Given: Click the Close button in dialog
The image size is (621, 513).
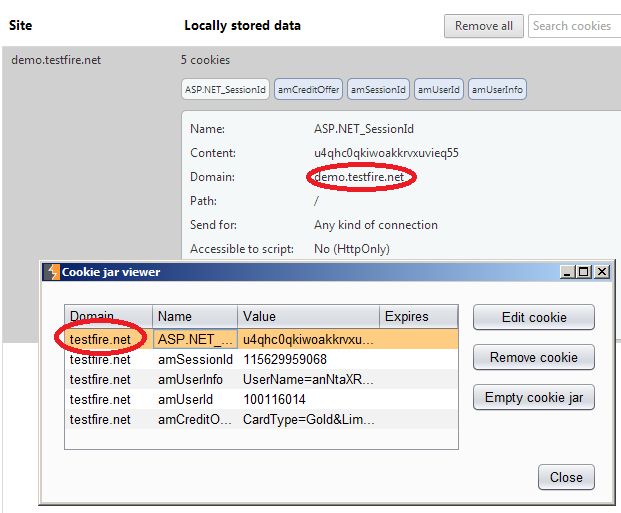Looking at the screenshot, I should 566,477.
